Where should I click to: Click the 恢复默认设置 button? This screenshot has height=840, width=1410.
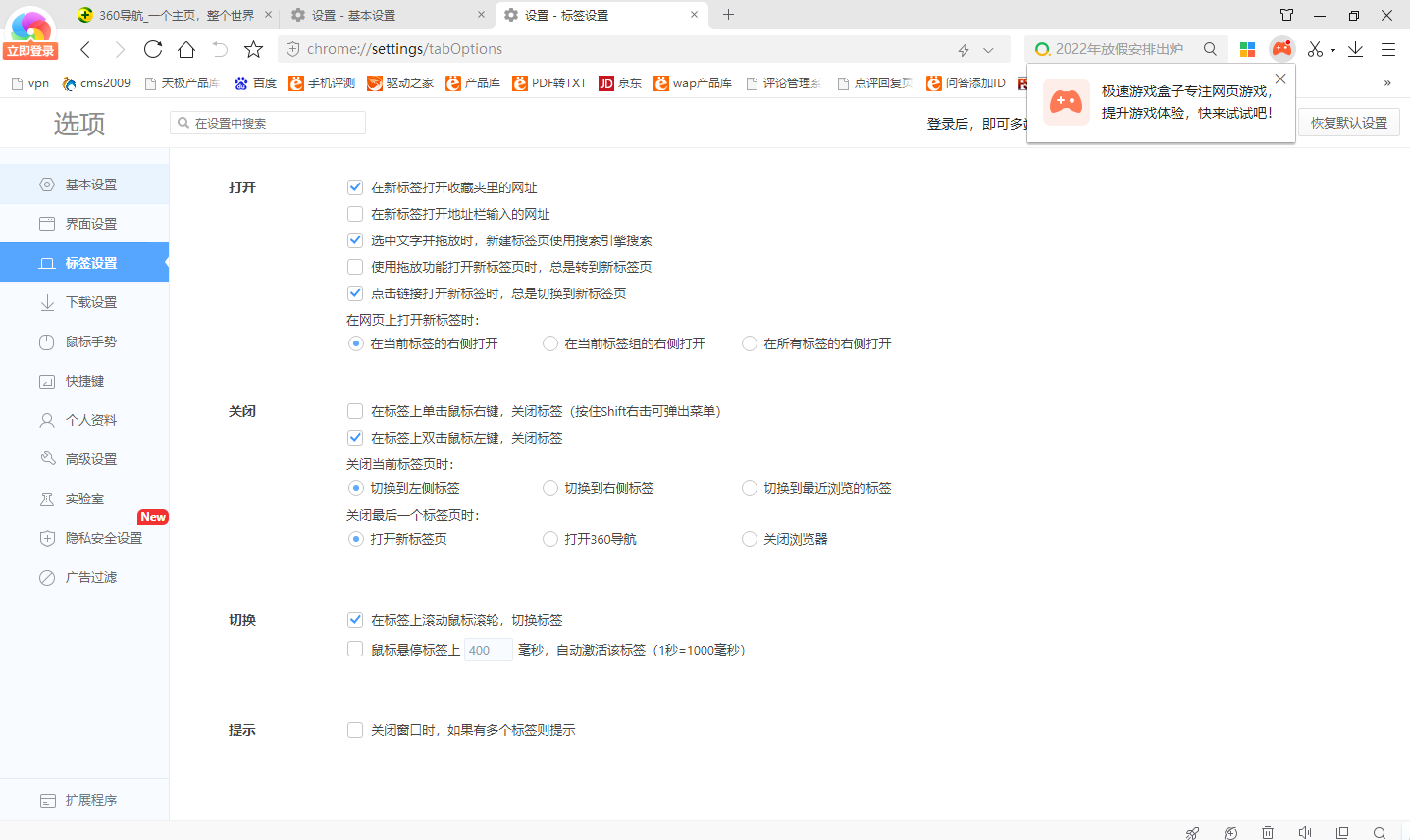(1348, 122)
